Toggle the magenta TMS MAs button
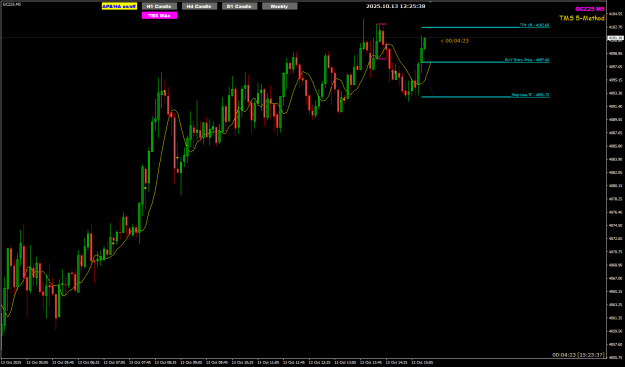Image resolution: width=625 pixels, height=367 pixels. pyautogui.click(x=159, y=16)
